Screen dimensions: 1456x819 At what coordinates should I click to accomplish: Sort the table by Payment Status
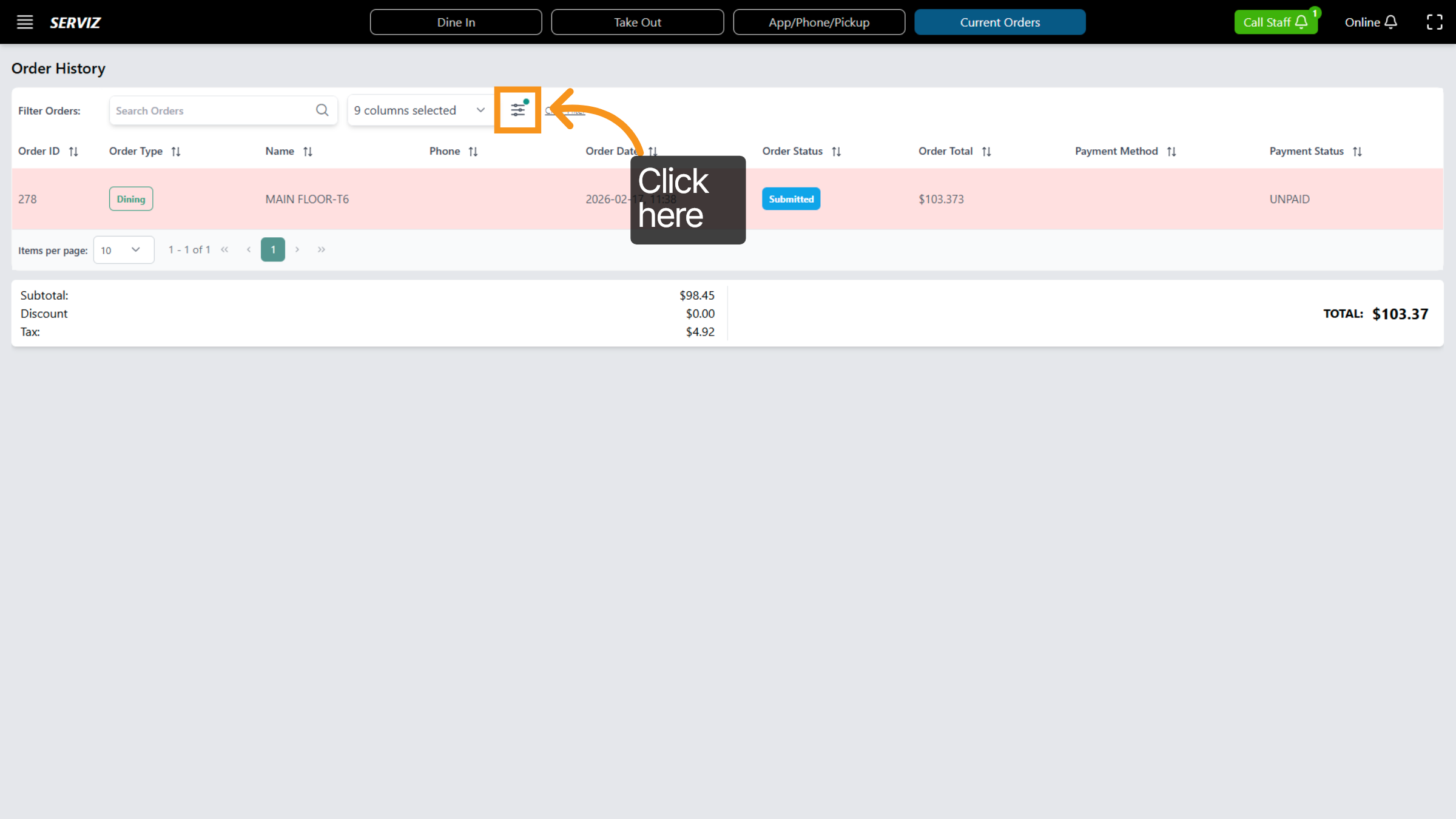pos(1357,151)
